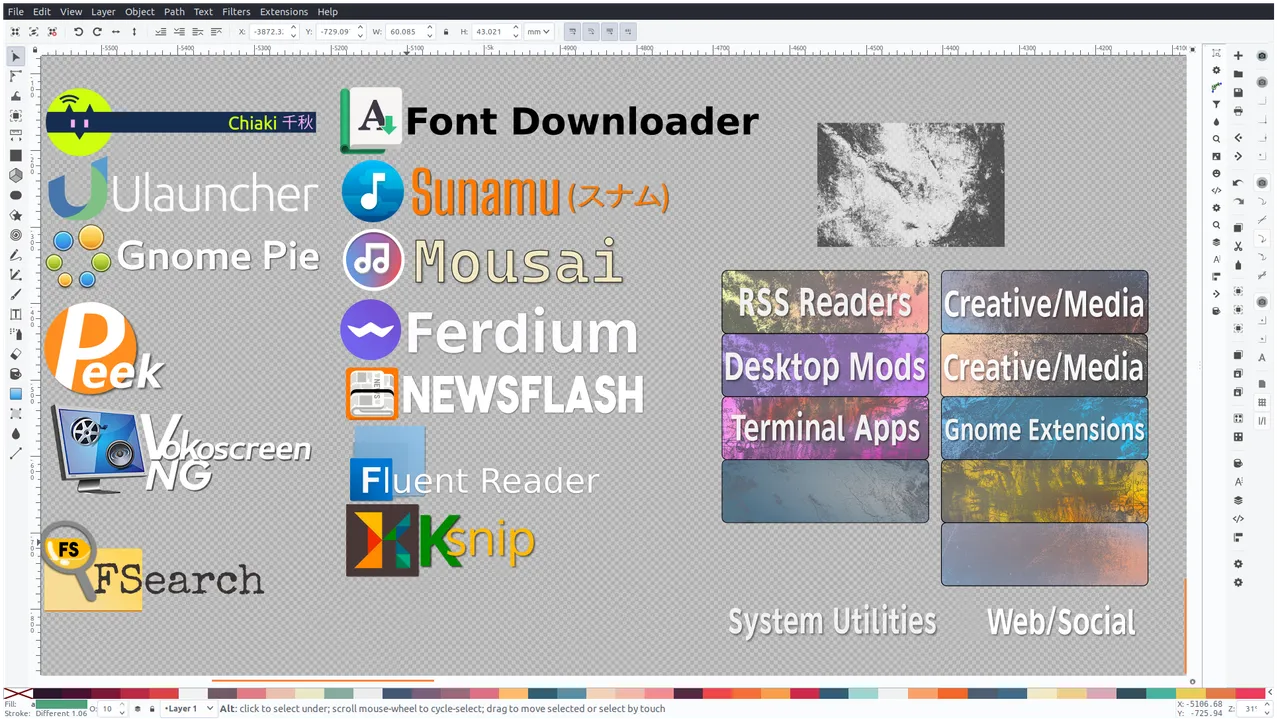Open the Path menu

point(174,12)
